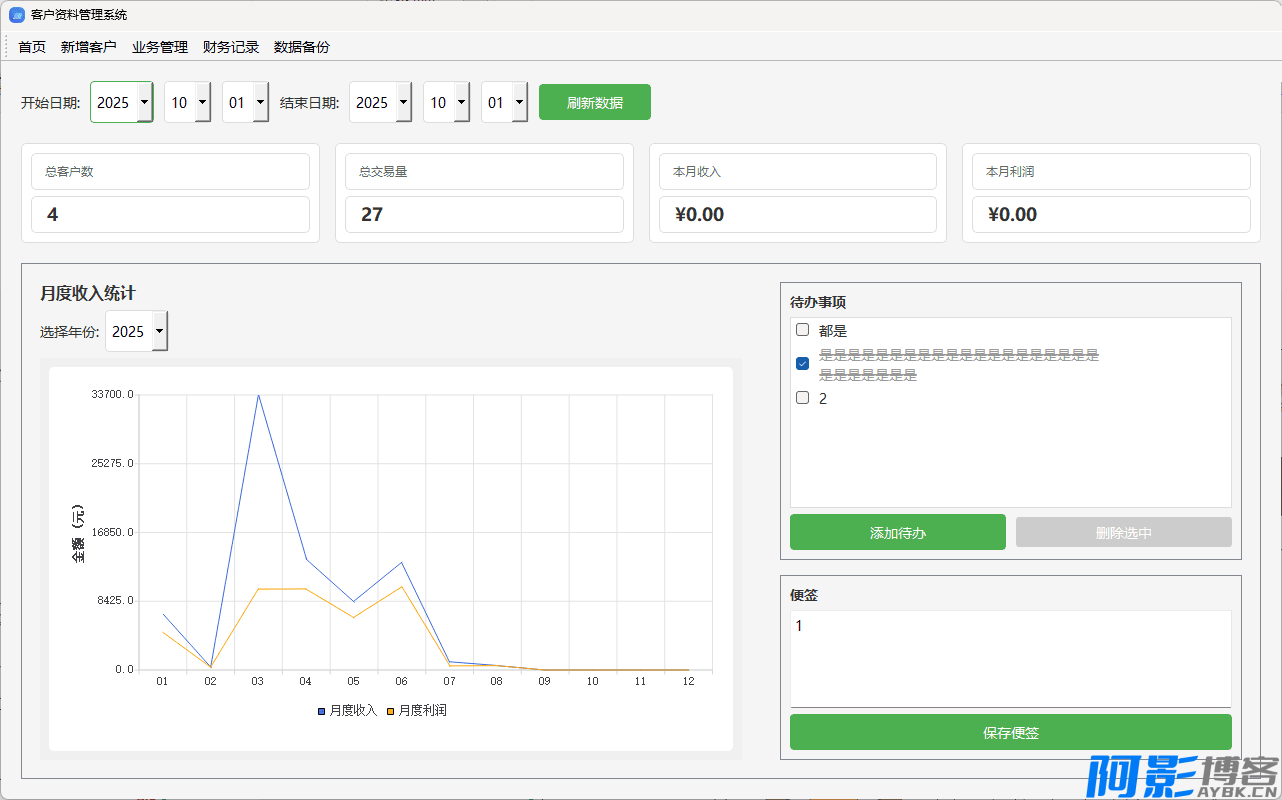
Task: Open the 新增客户 menu
Action: (88, 47)
